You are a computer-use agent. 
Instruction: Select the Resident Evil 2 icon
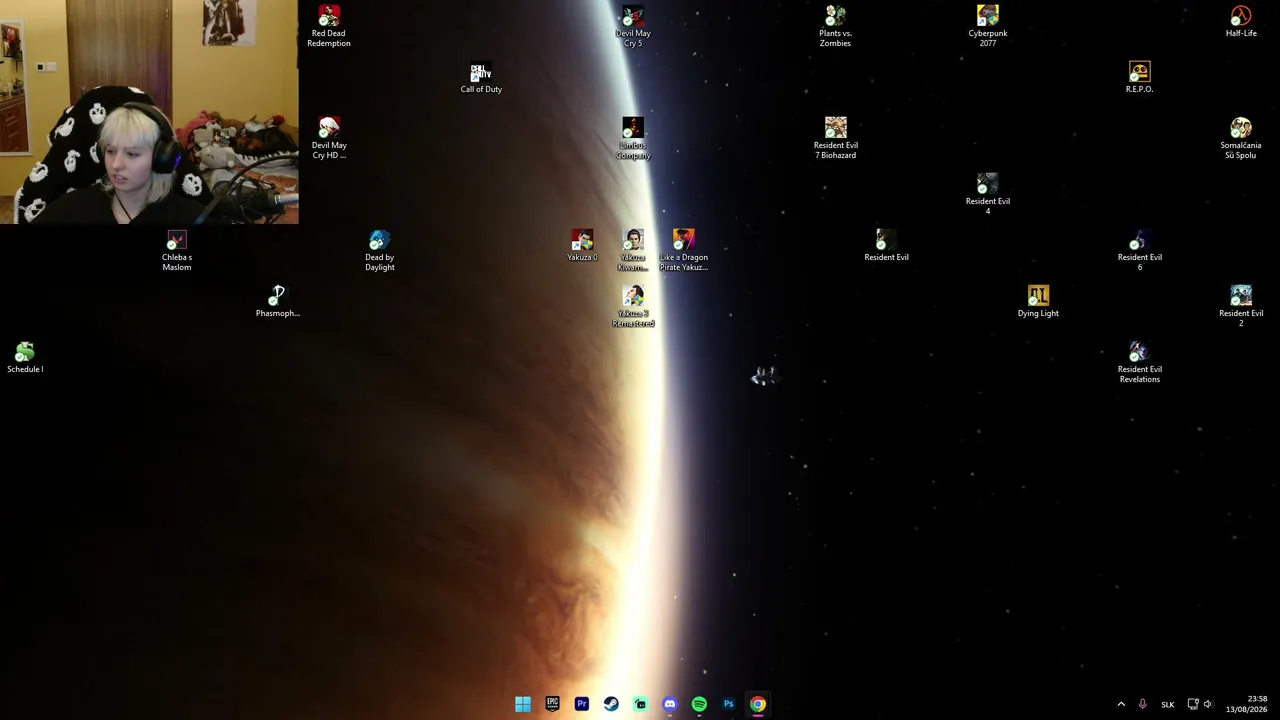coord(1241,306)
